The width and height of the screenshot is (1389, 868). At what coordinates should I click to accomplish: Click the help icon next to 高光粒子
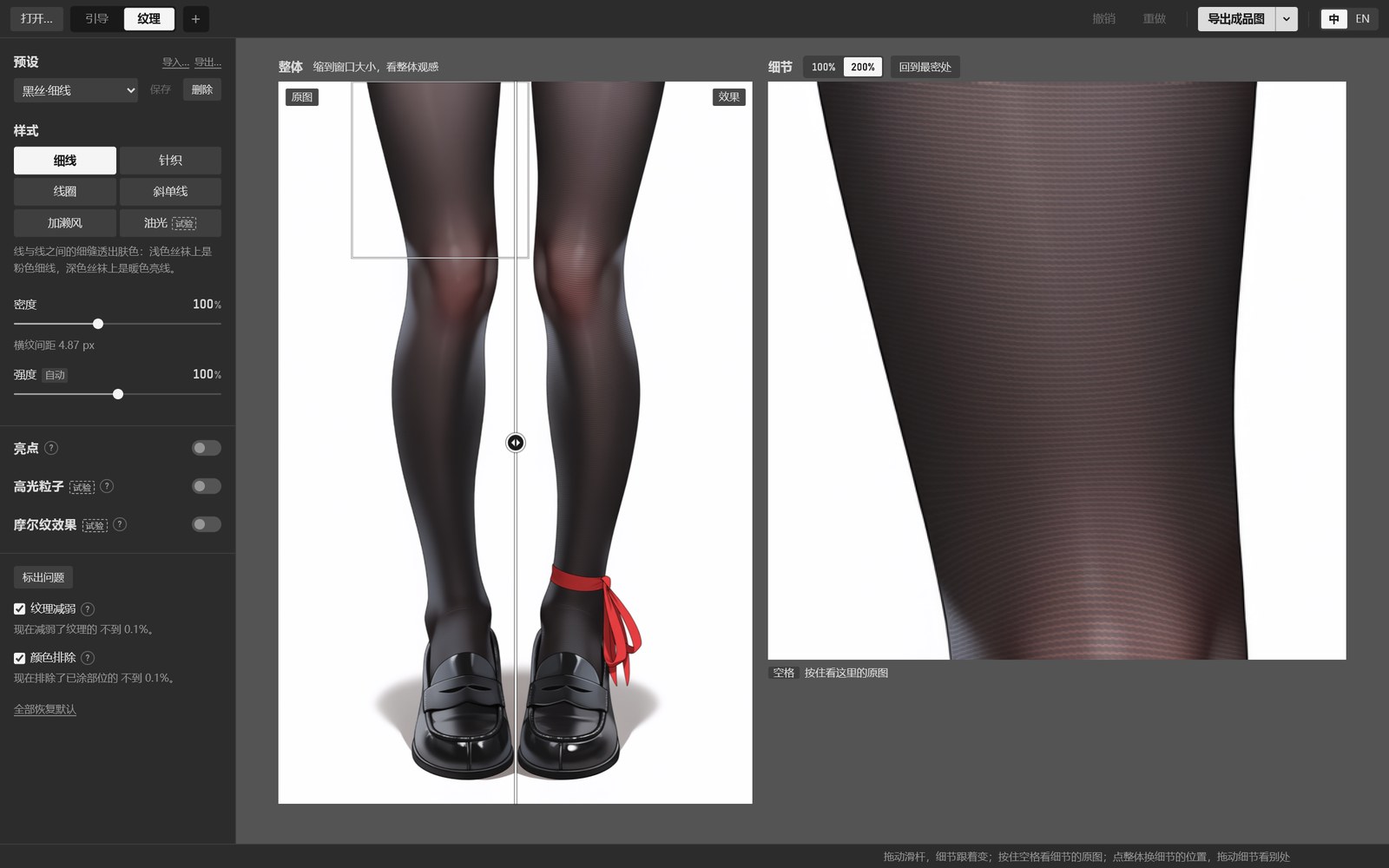pos(107,486)
